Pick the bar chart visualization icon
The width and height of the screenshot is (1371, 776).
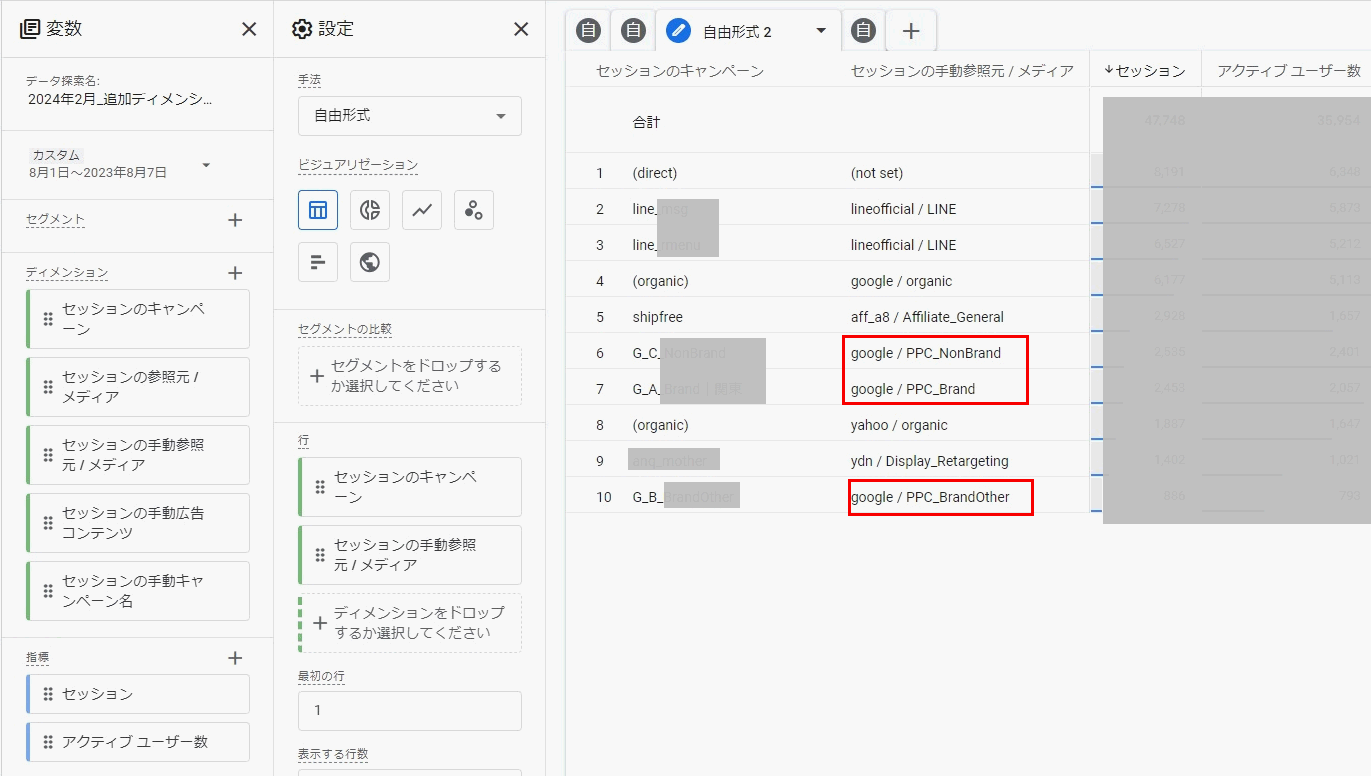[x=318, y=262]
